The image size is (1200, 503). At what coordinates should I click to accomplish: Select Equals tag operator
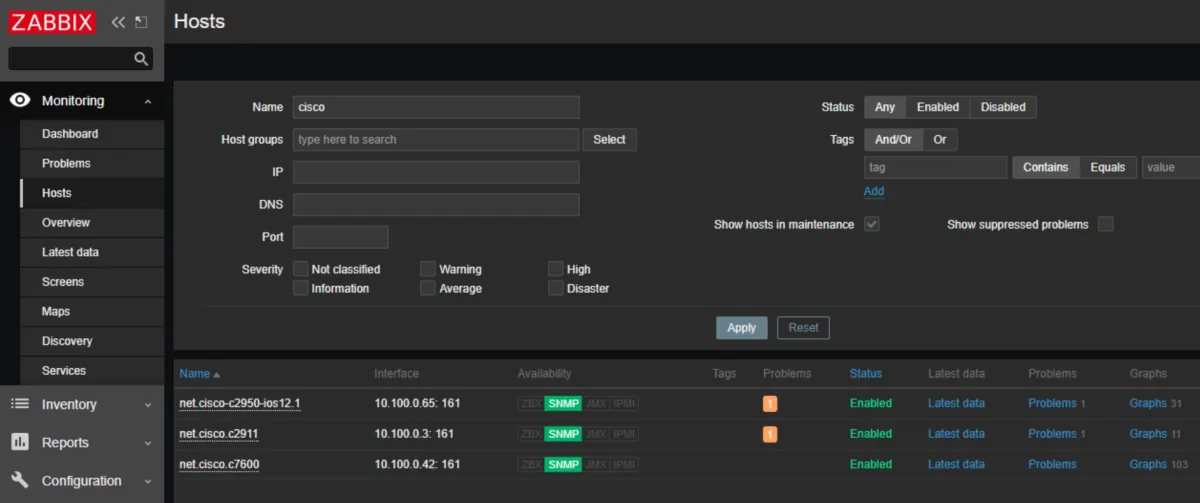[1108, 167]
